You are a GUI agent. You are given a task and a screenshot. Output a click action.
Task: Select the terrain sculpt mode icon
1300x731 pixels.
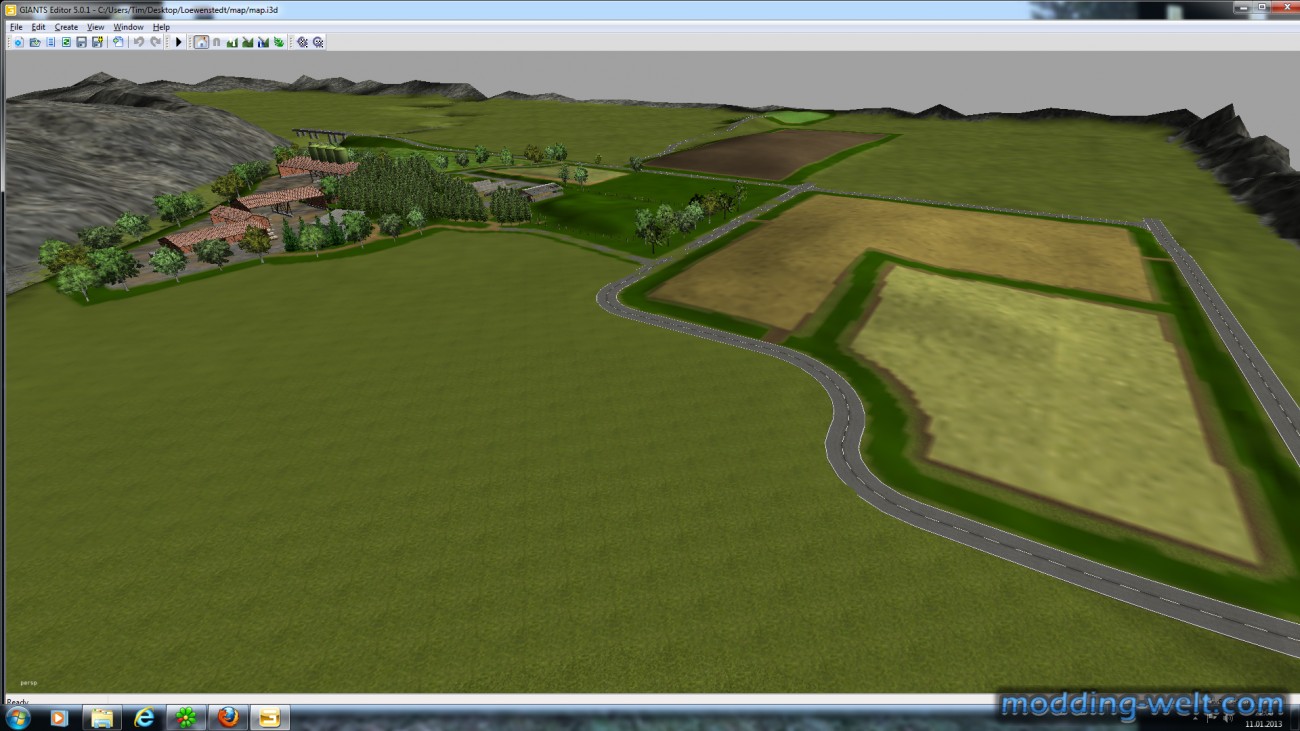(x=232, y=42)
